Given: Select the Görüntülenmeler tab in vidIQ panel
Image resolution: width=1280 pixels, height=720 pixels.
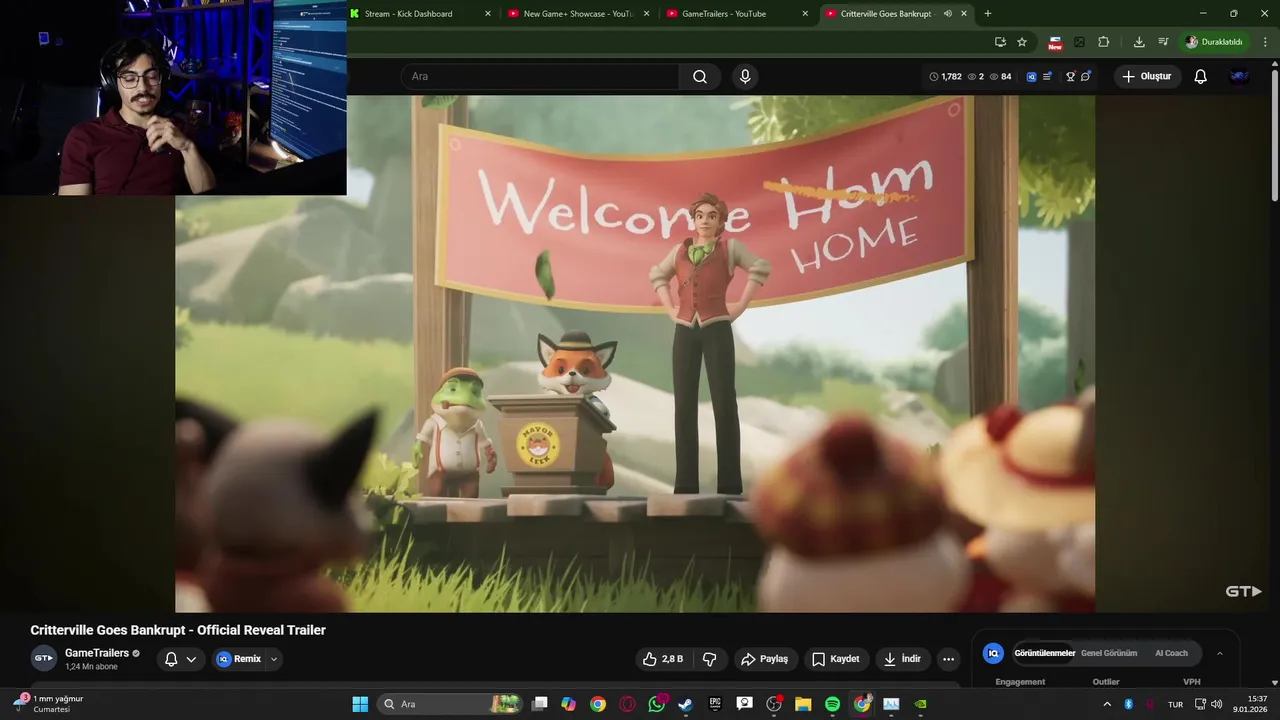Looking at the screenshot, I should click(x=1044, y=653).
